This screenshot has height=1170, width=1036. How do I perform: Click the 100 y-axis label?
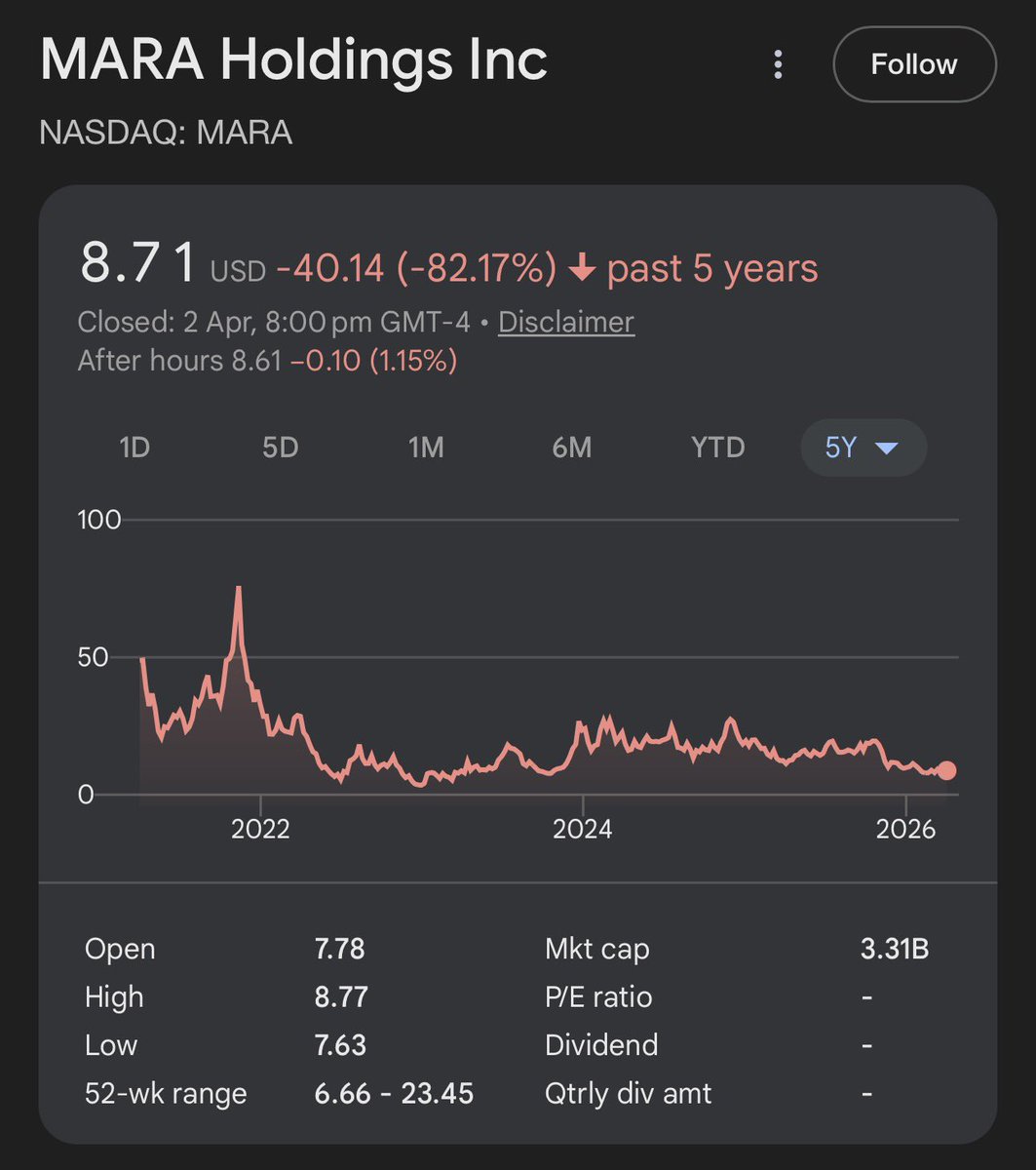point(99,520)
